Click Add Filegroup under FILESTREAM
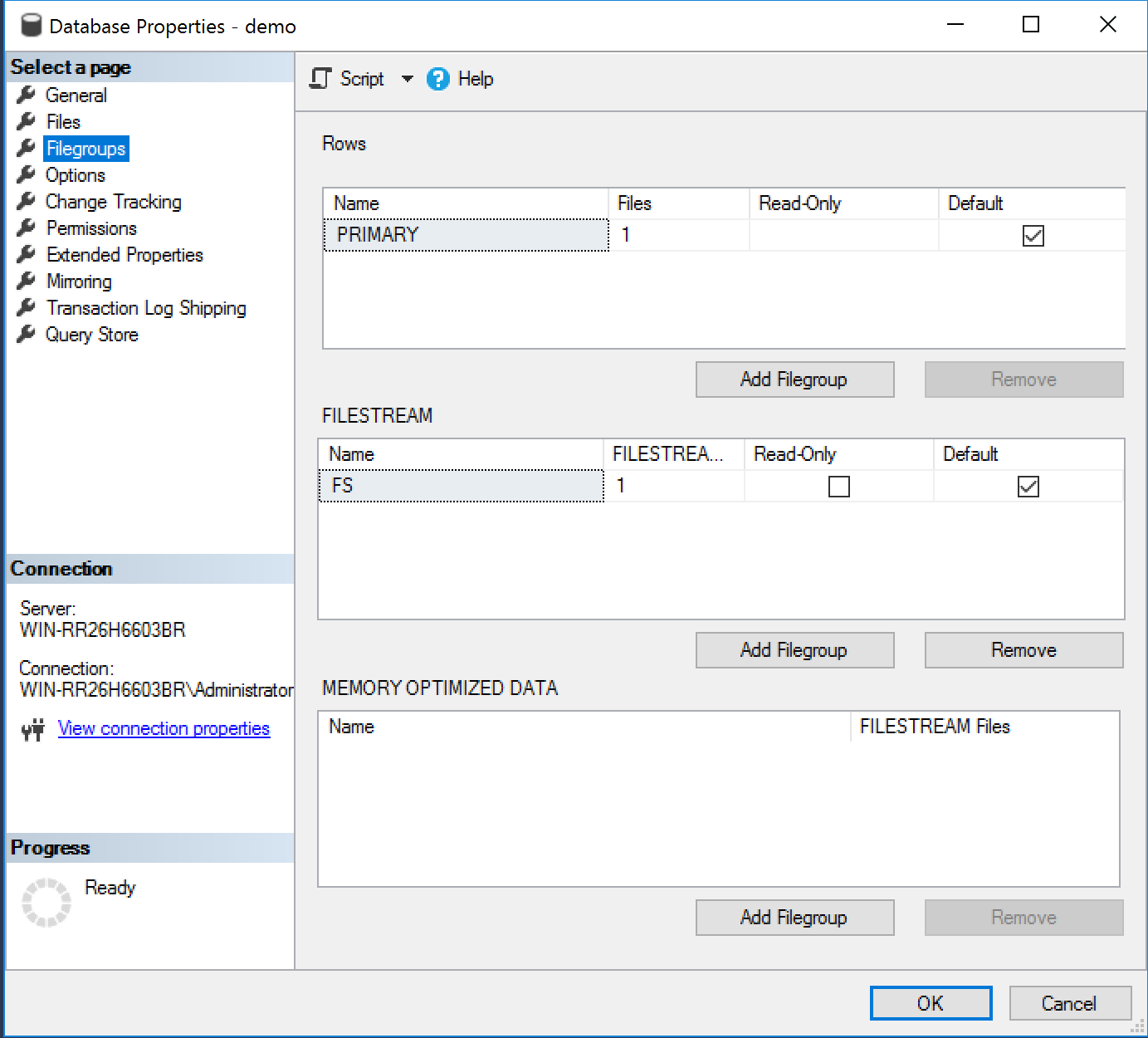Screen dimensions: 1148x1038 794,650
